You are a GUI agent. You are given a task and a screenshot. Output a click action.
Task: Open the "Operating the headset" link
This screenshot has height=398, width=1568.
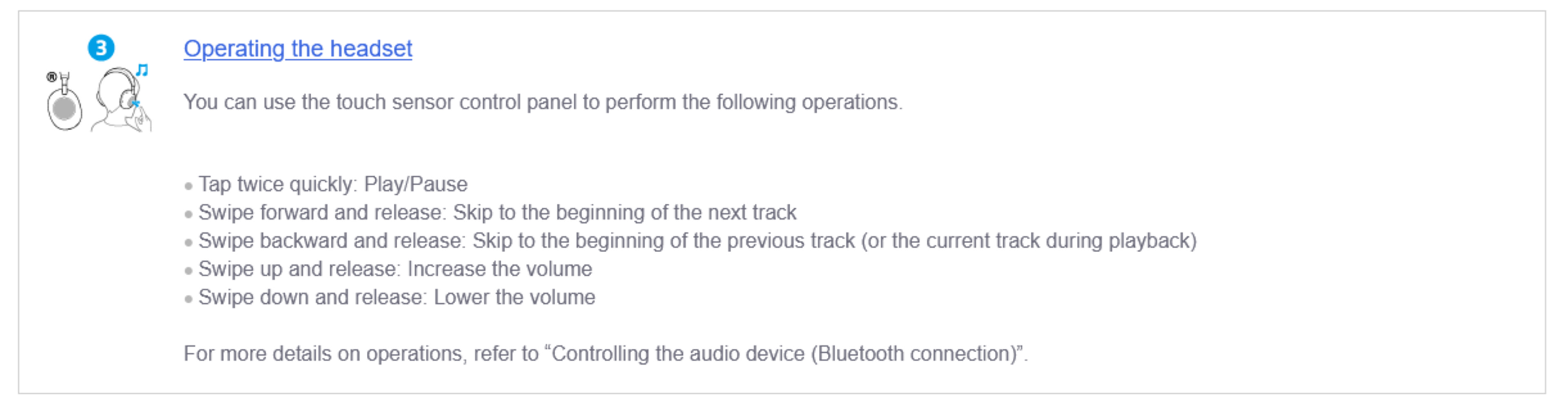tap(298, 49)
